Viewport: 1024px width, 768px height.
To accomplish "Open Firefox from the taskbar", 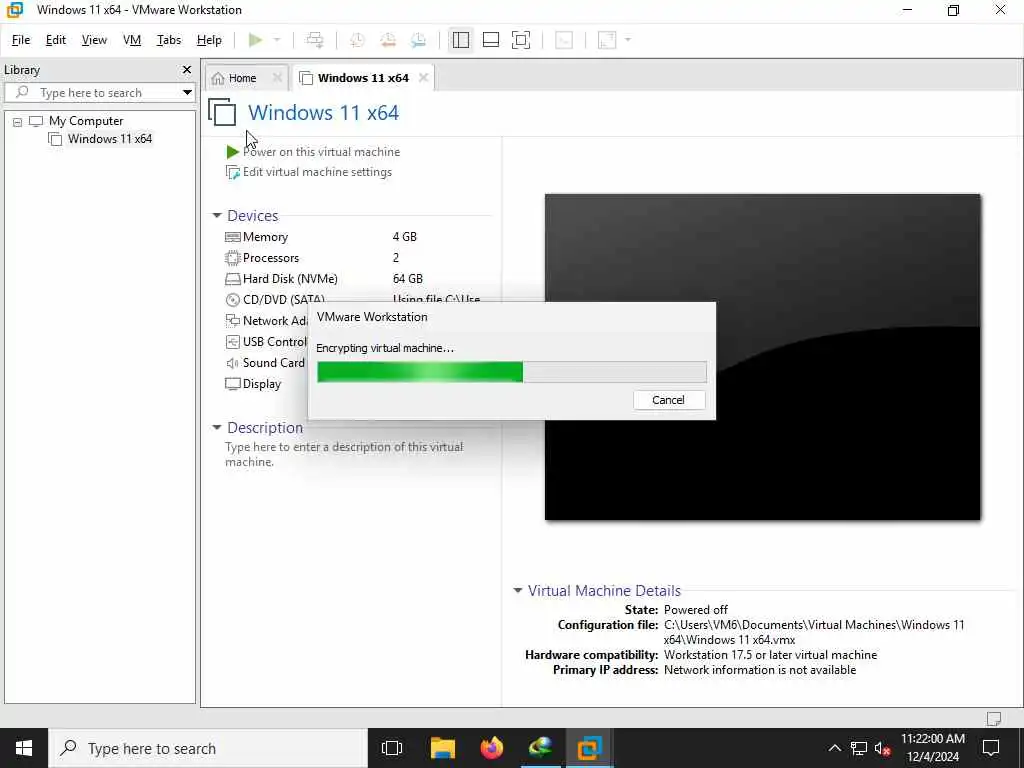I will pos(492,748).
